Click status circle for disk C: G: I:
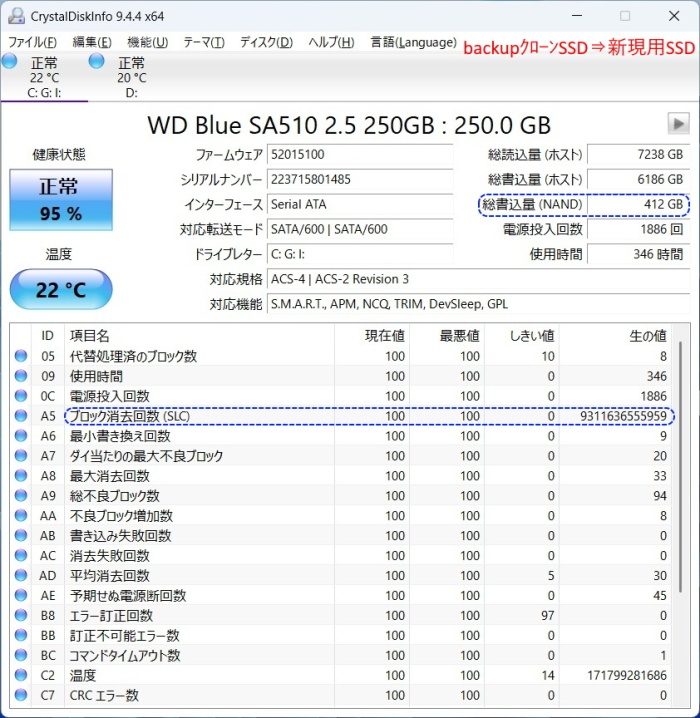 [9, 61]
